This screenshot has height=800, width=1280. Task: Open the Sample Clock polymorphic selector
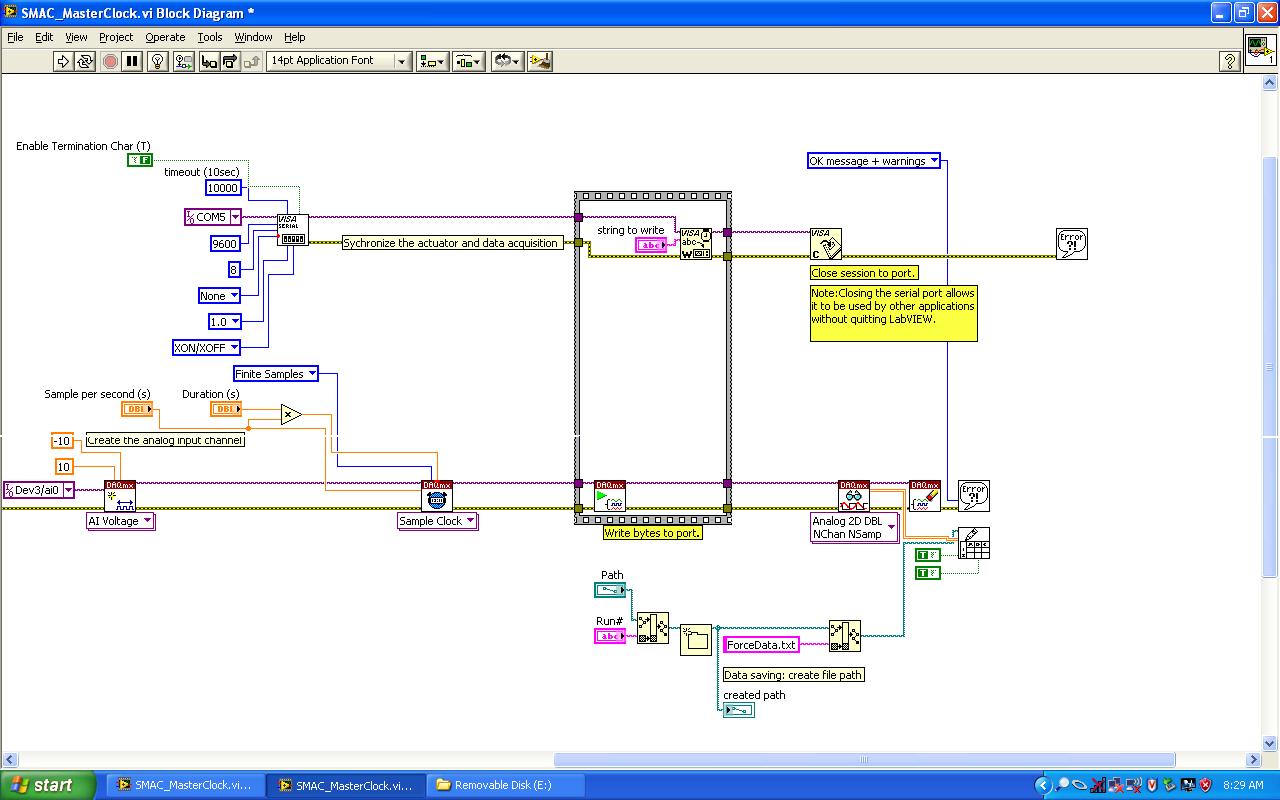tap(438, 521)
